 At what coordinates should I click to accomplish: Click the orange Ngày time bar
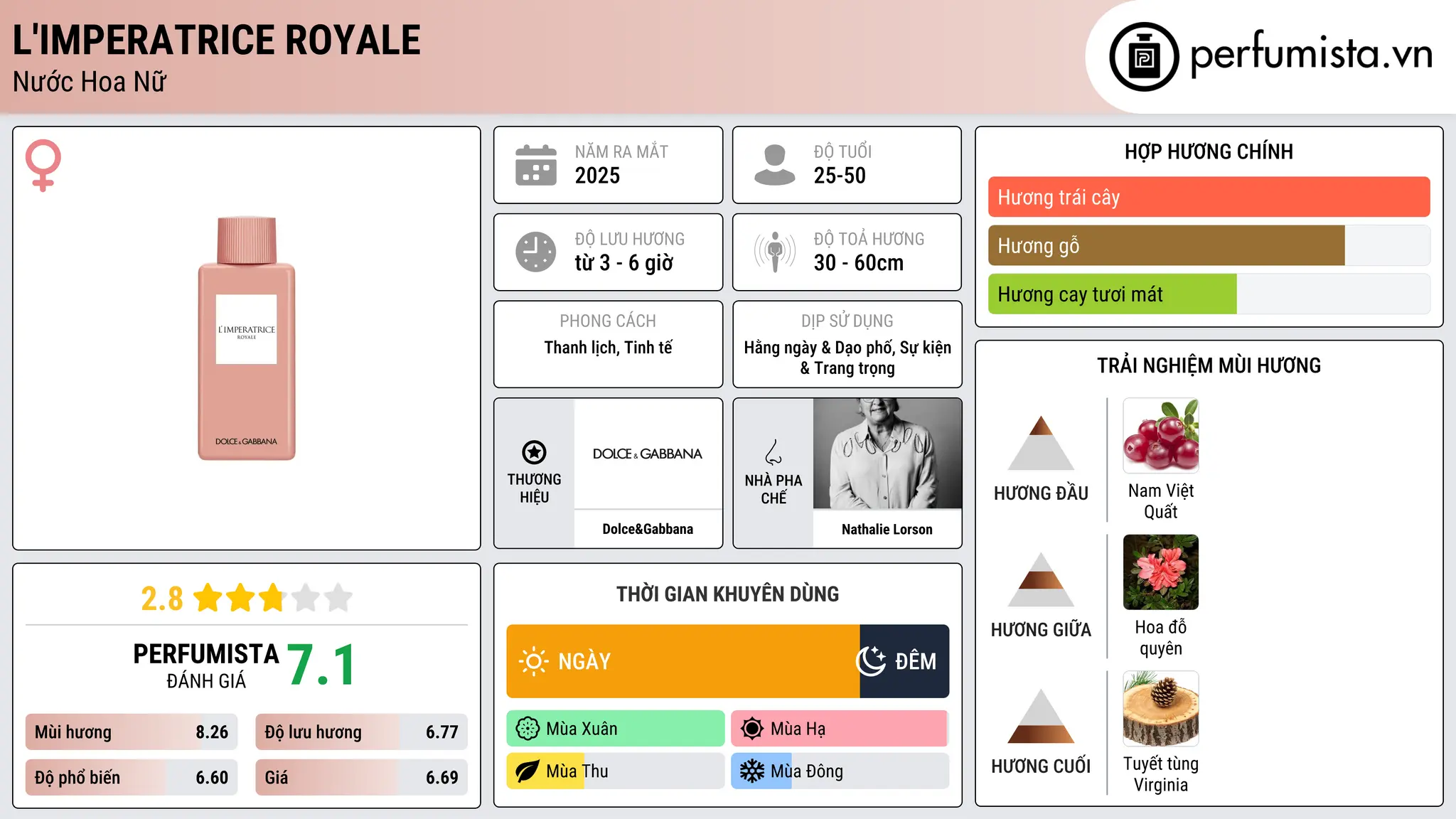(x=683, y=661)
